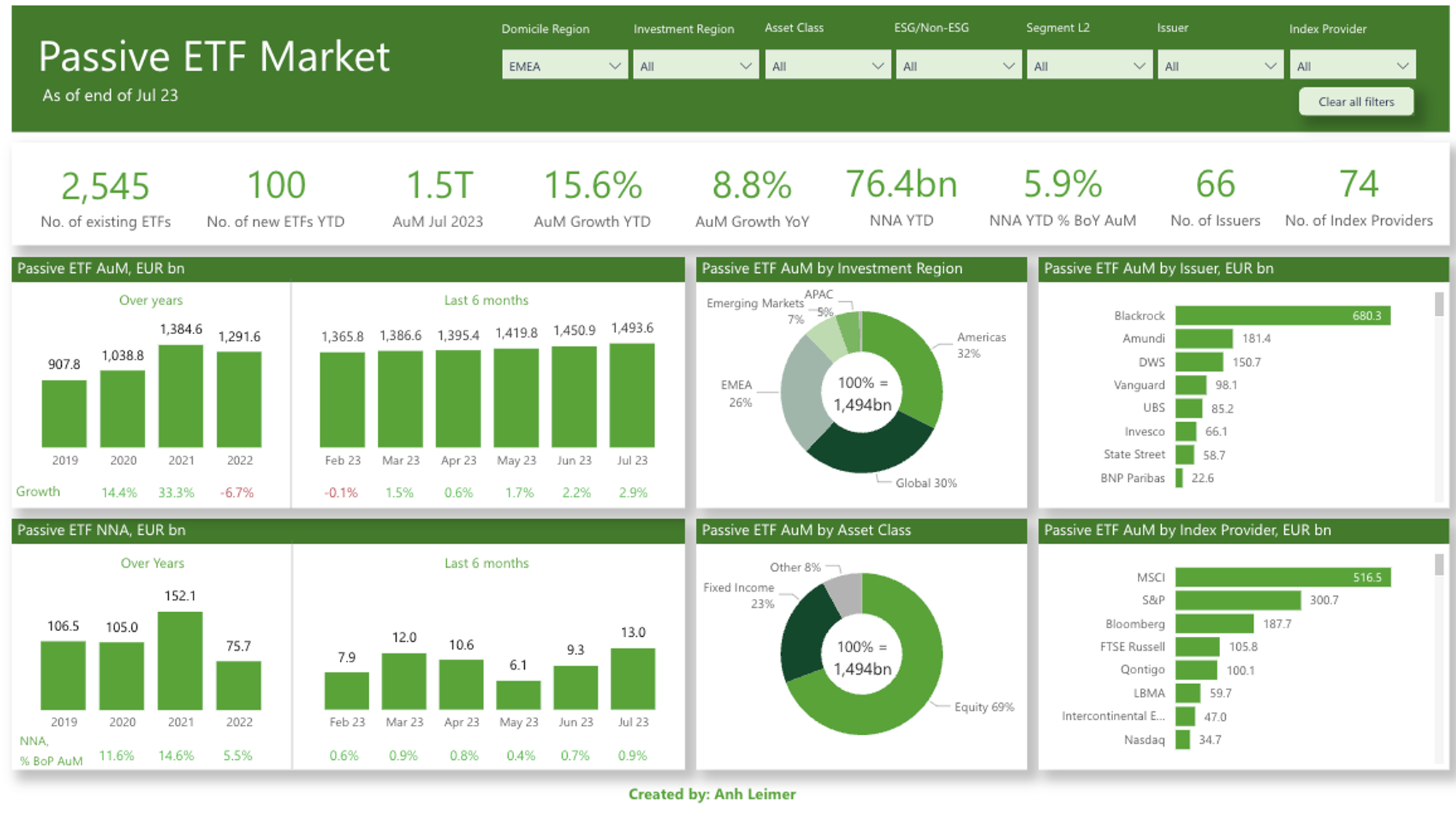Click the Amundi bar showing 181.4
The width and height of the screenshot is (1456, 813).
[1203, 338]
